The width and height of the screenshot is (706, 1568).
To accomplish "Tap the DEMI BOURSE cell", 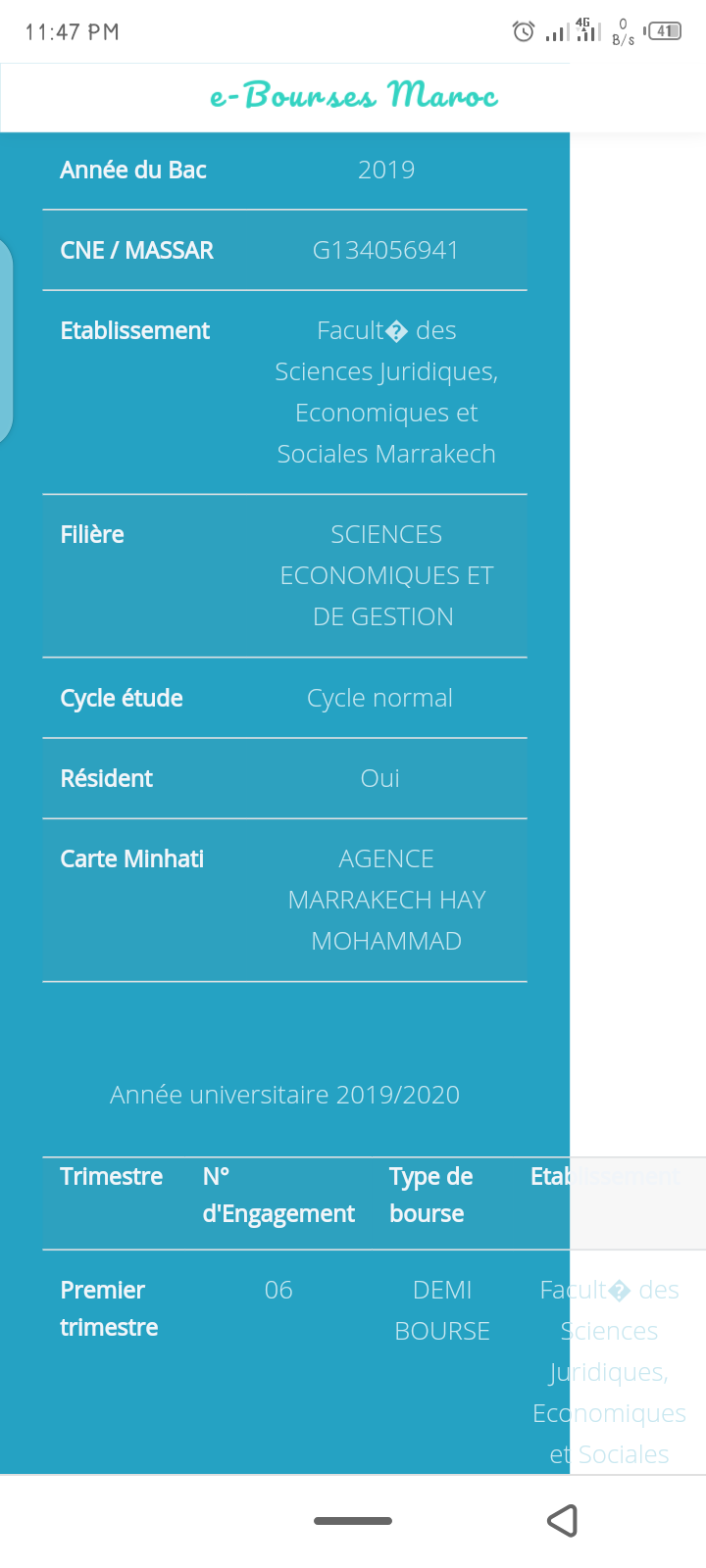I will coord(442,1310).
